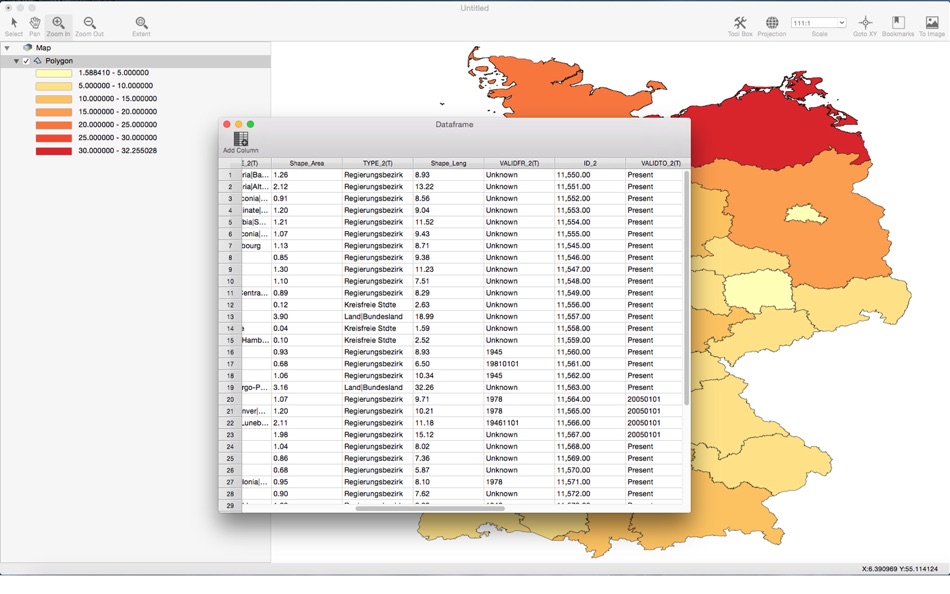The image size is (950, 594).
Task: Select row header number 13
Action: coord(230,316)
